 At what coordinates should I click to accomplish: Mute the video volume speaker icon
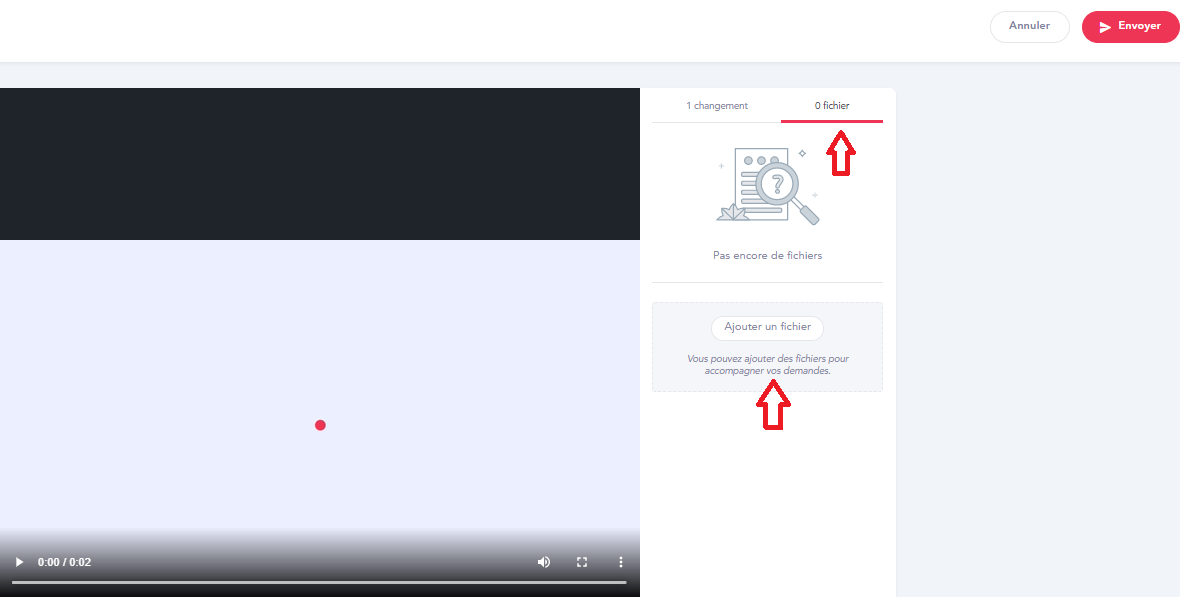pos(543,562)
